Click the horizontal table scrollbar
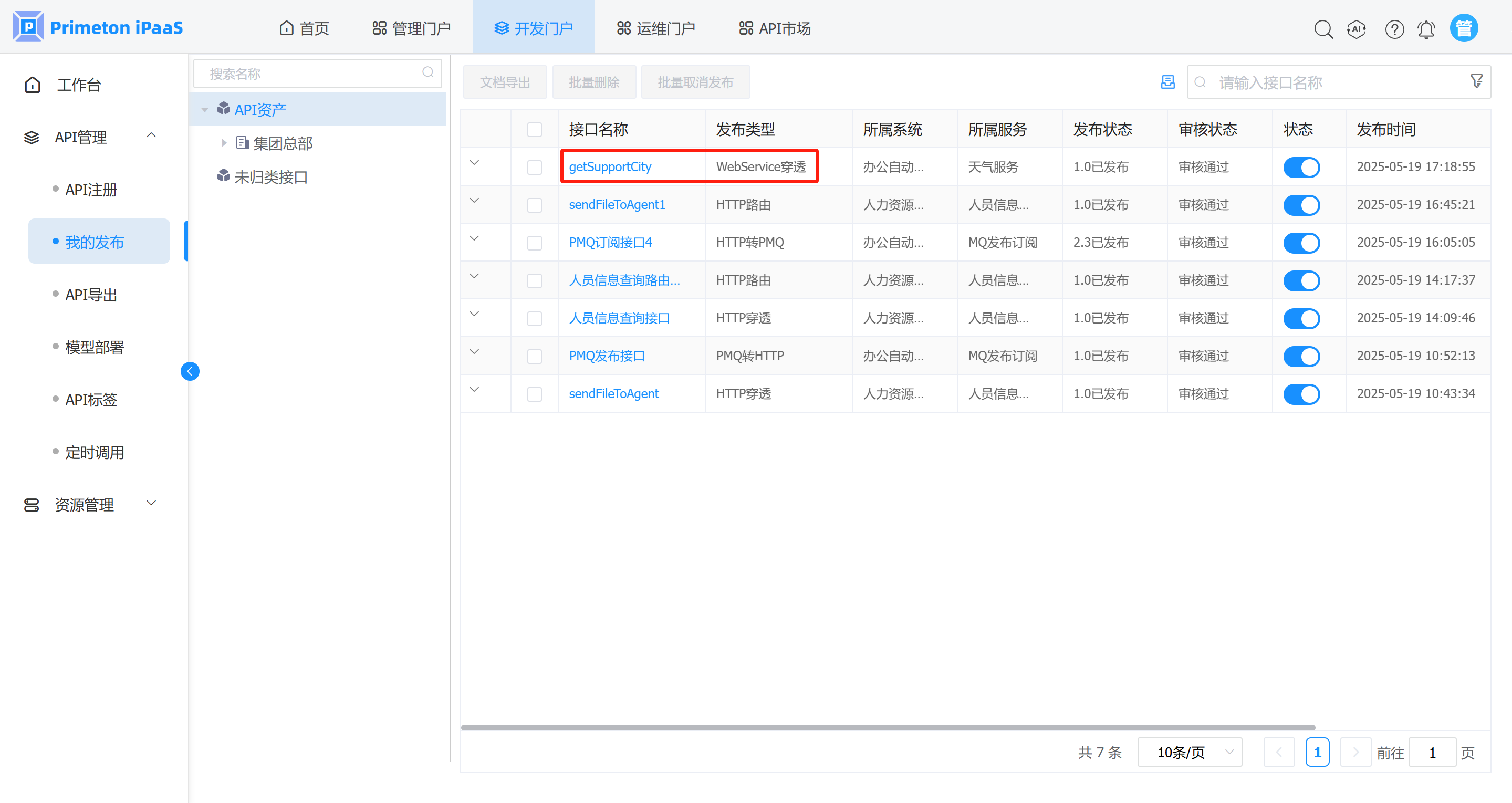Screen dimensions: 1512x803 [888, 727]
